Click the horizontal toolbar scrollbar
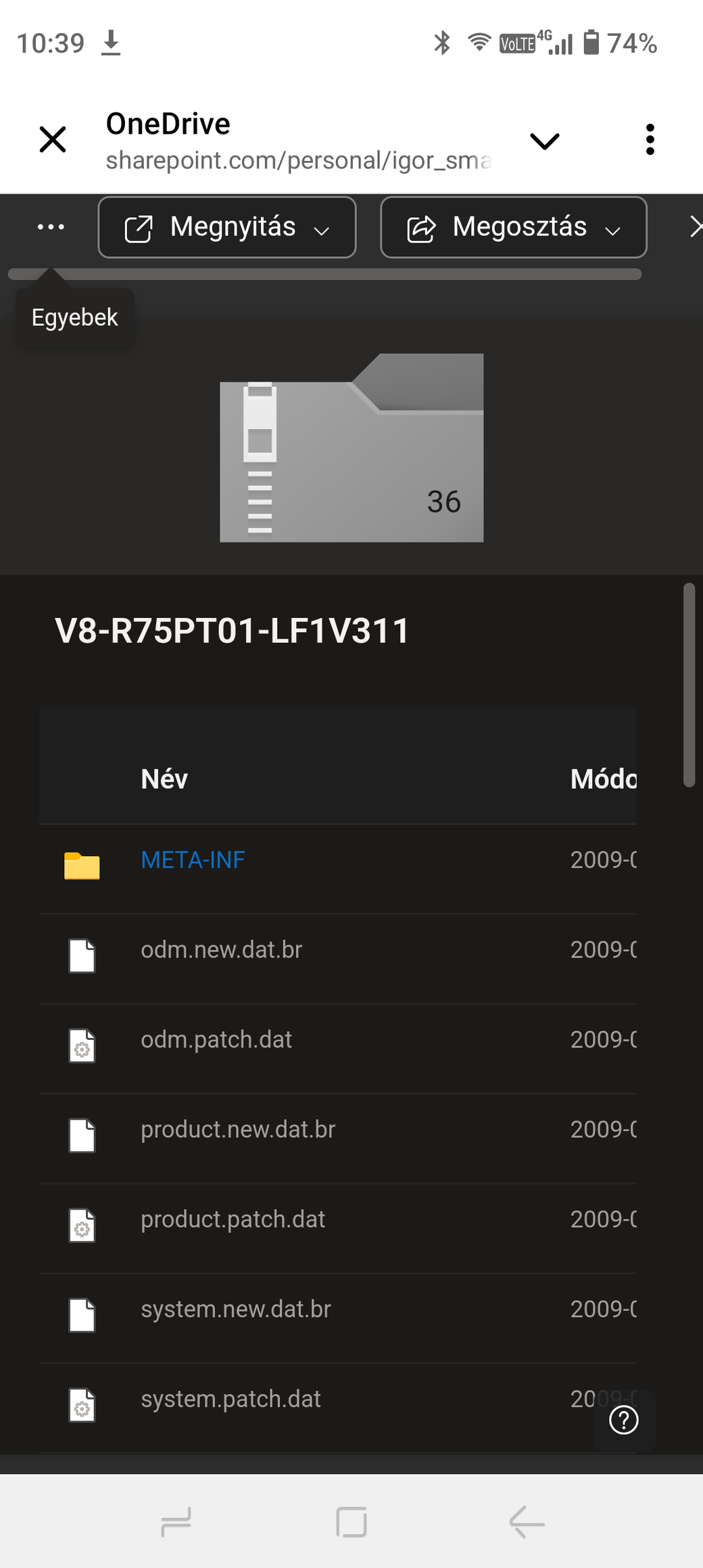Screen dimensions: 703x1568 click(x=324, y=274)
